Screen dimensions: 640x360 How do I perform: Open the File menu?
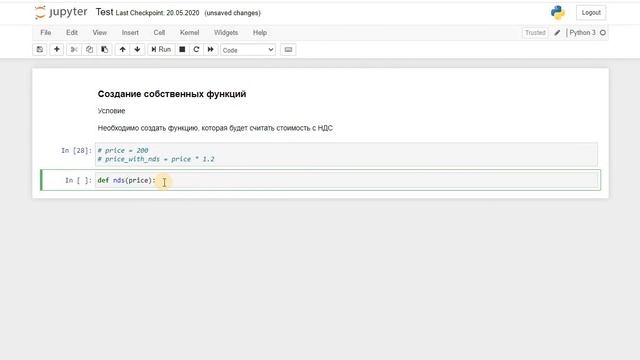click(46, 33)
